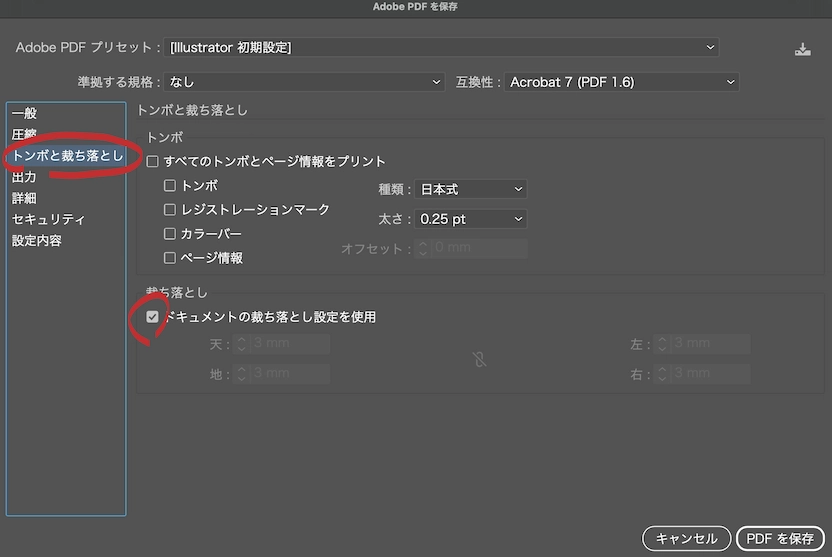
Task: Select 詳細 in the category list
Action: (x=66, y=198)
